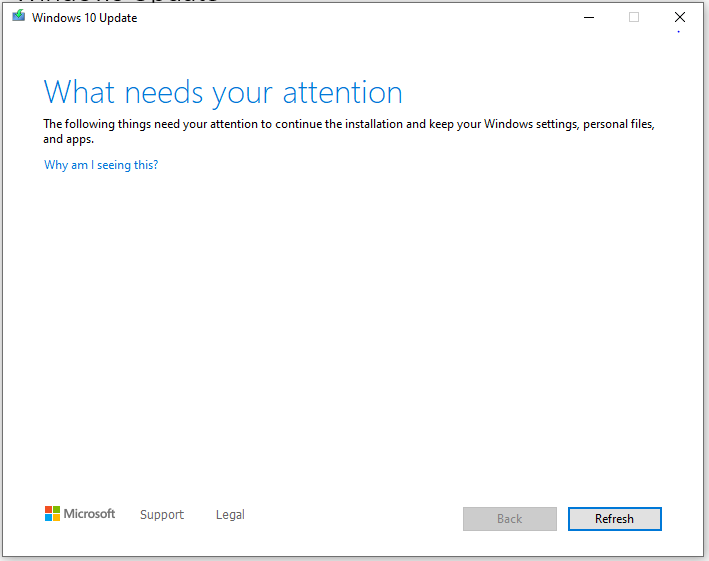Minimize the Windows 10 Update window

click(589, 18)
